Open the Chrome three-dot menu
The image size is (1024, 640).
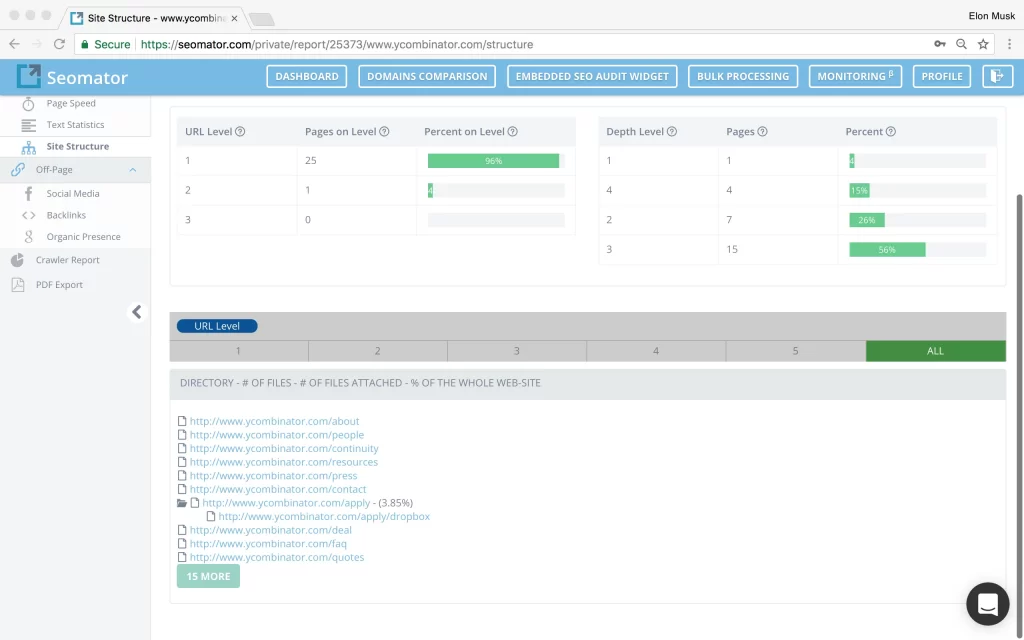pyautogui.click(x=1009, y=44)
